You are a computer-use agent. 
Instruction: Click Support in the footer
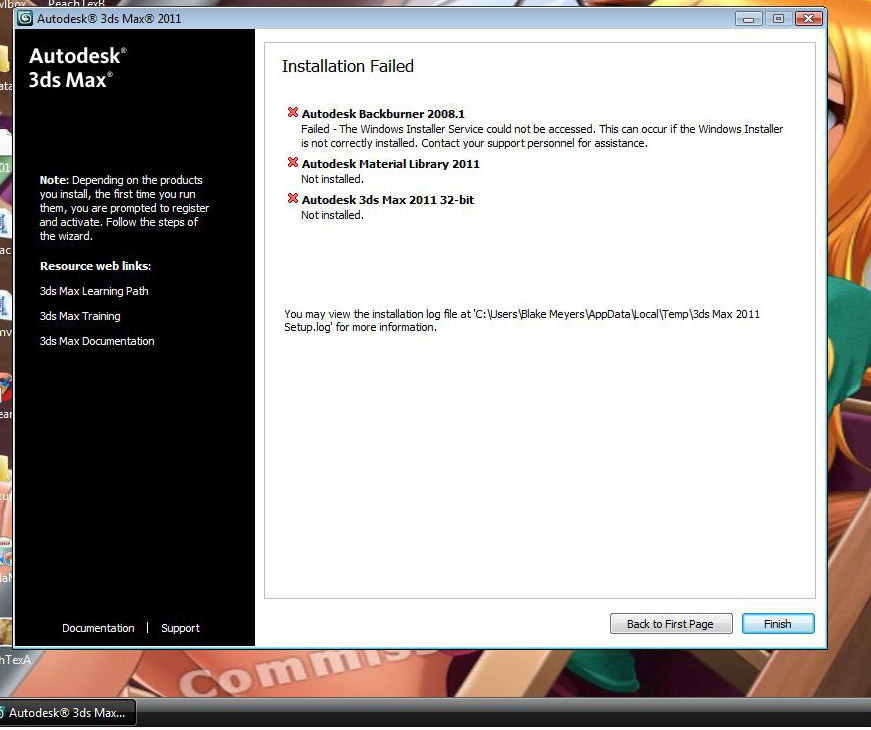(x=180, y=628)
